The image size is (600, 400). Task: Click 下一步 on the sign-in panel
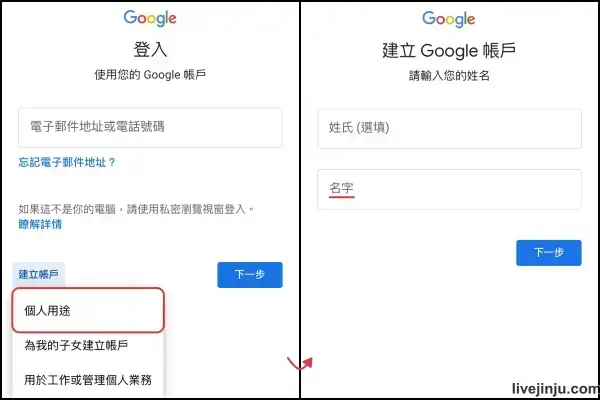click(250, 275)
